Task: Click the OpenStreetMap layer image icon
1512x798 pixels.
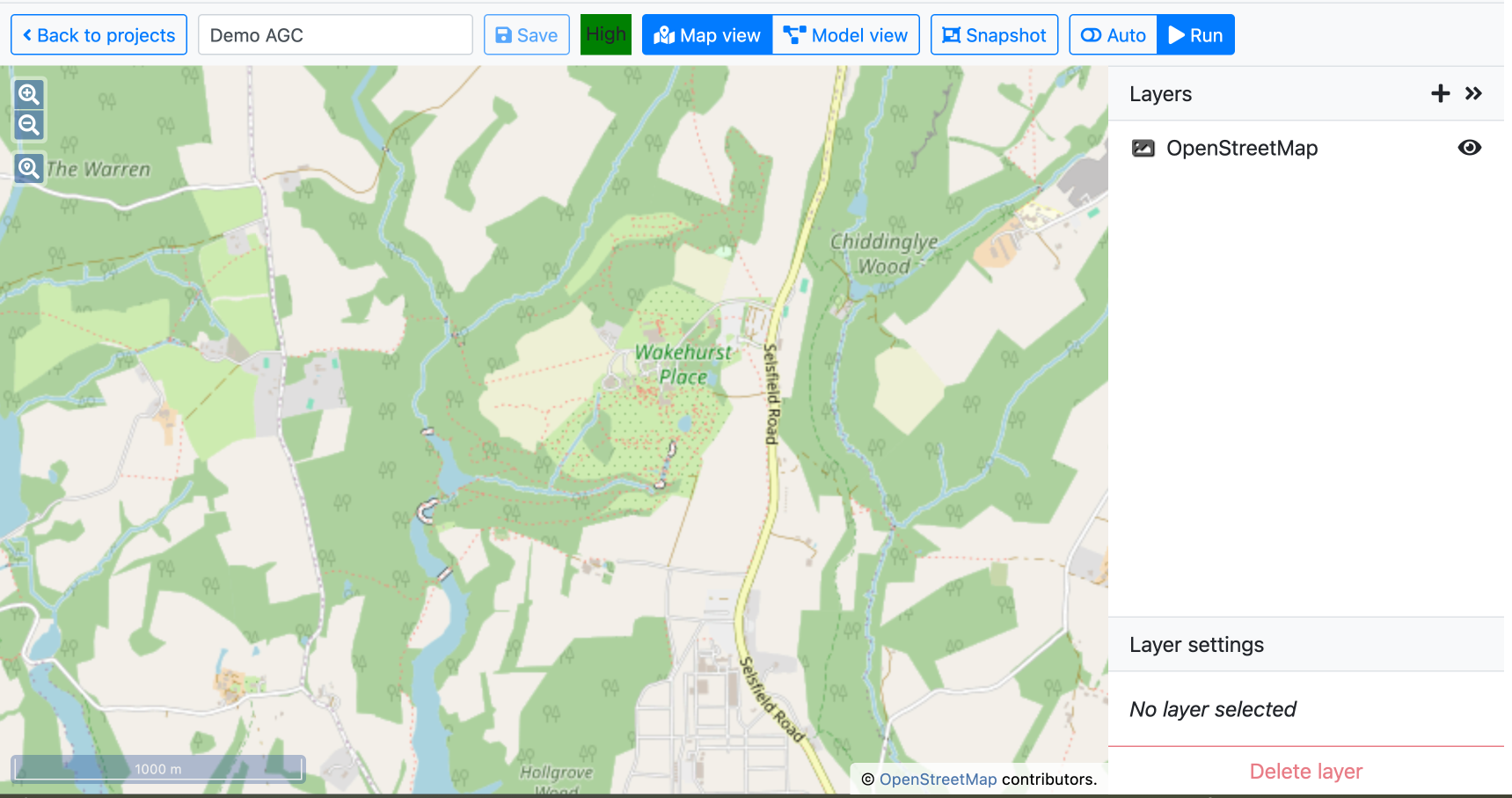Action: coord(1143,149)
